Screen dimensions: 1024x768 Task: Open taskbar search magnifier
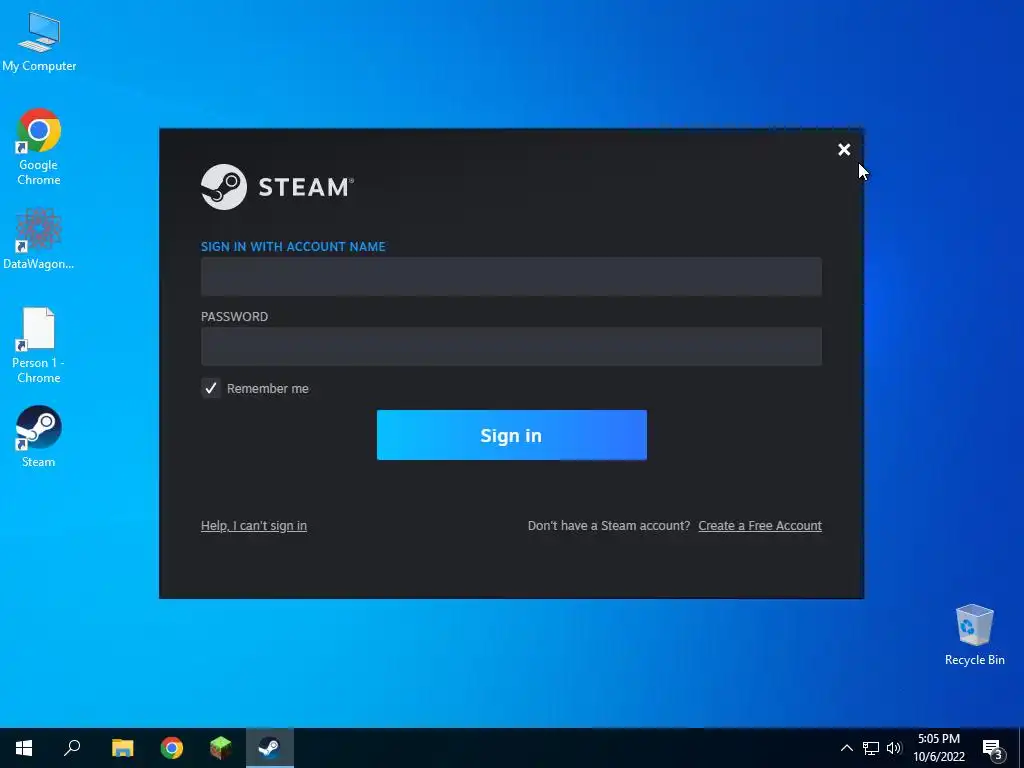click(72, 748)
